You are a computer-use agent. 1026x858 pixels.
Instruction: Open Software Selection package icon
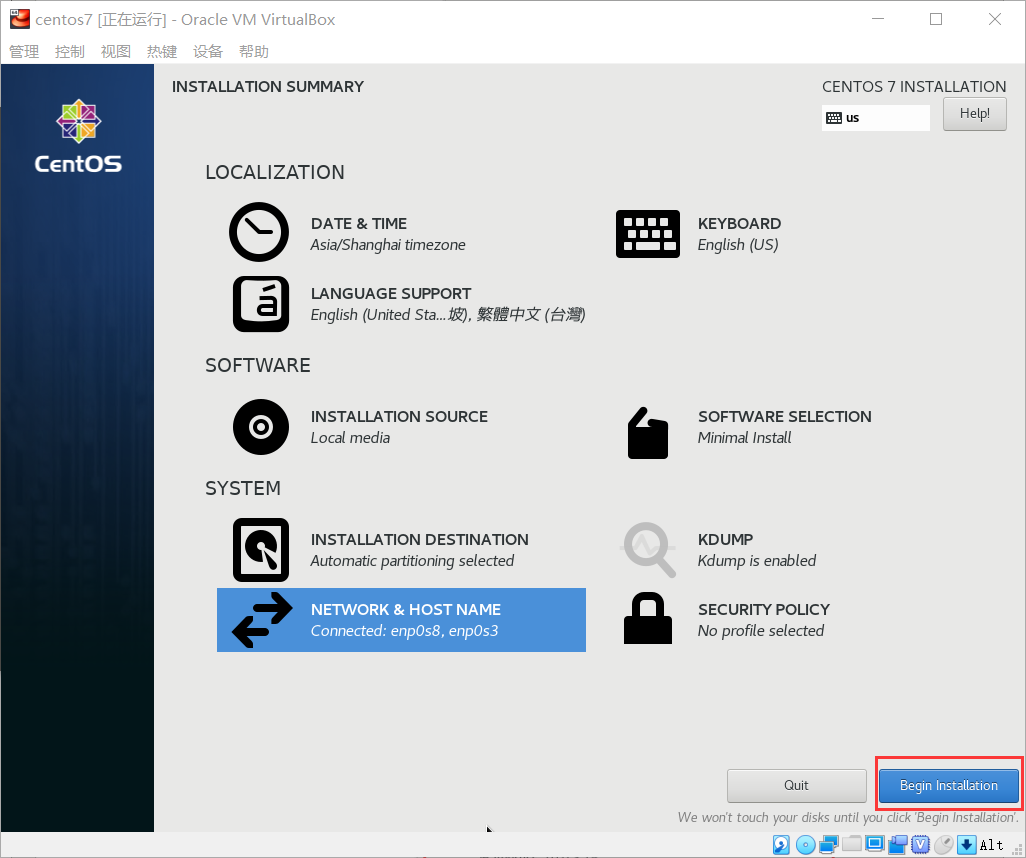(648, 433)
